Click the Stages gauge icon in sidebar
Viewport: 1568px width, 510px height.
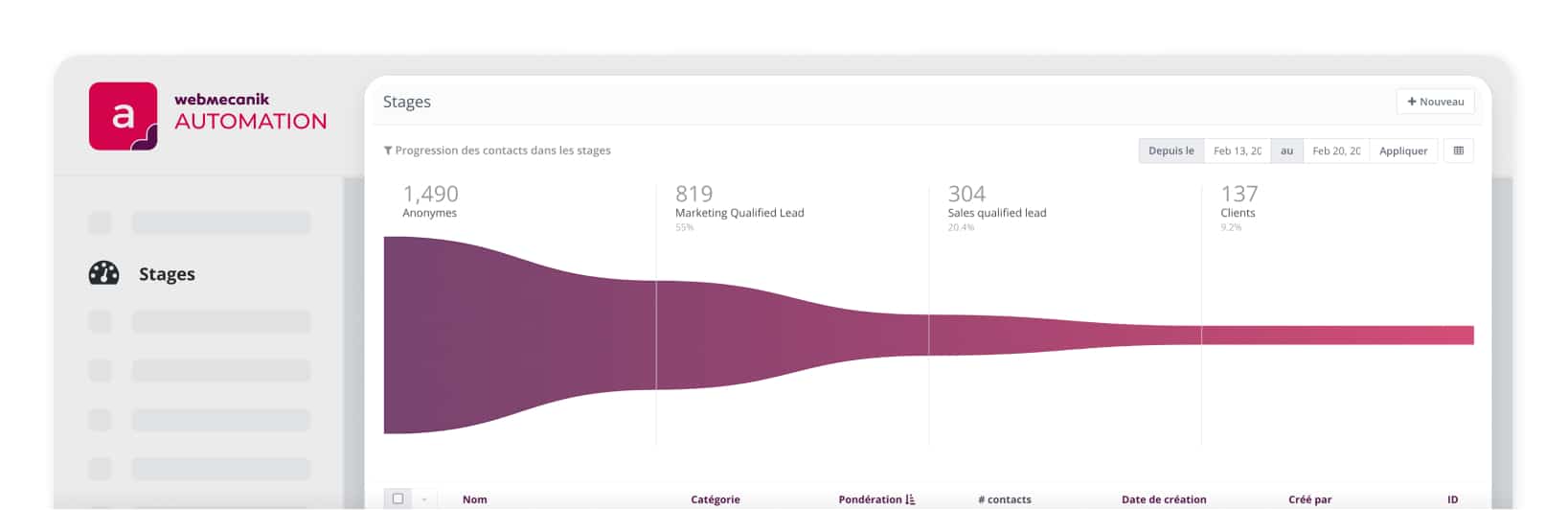103,273
